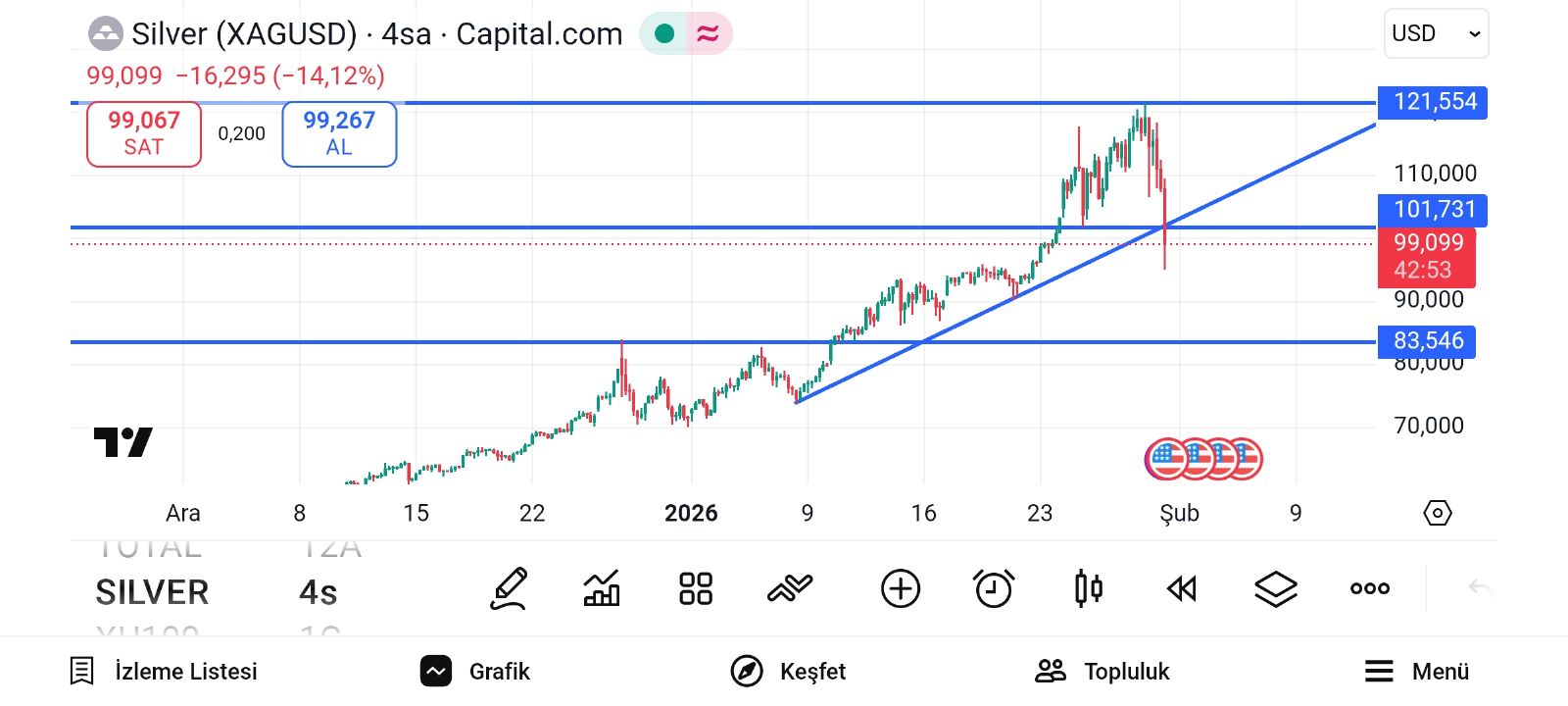Screen dimensions: 1568x706
Task: Open the 4s timeframe selector
Action: 318,593
